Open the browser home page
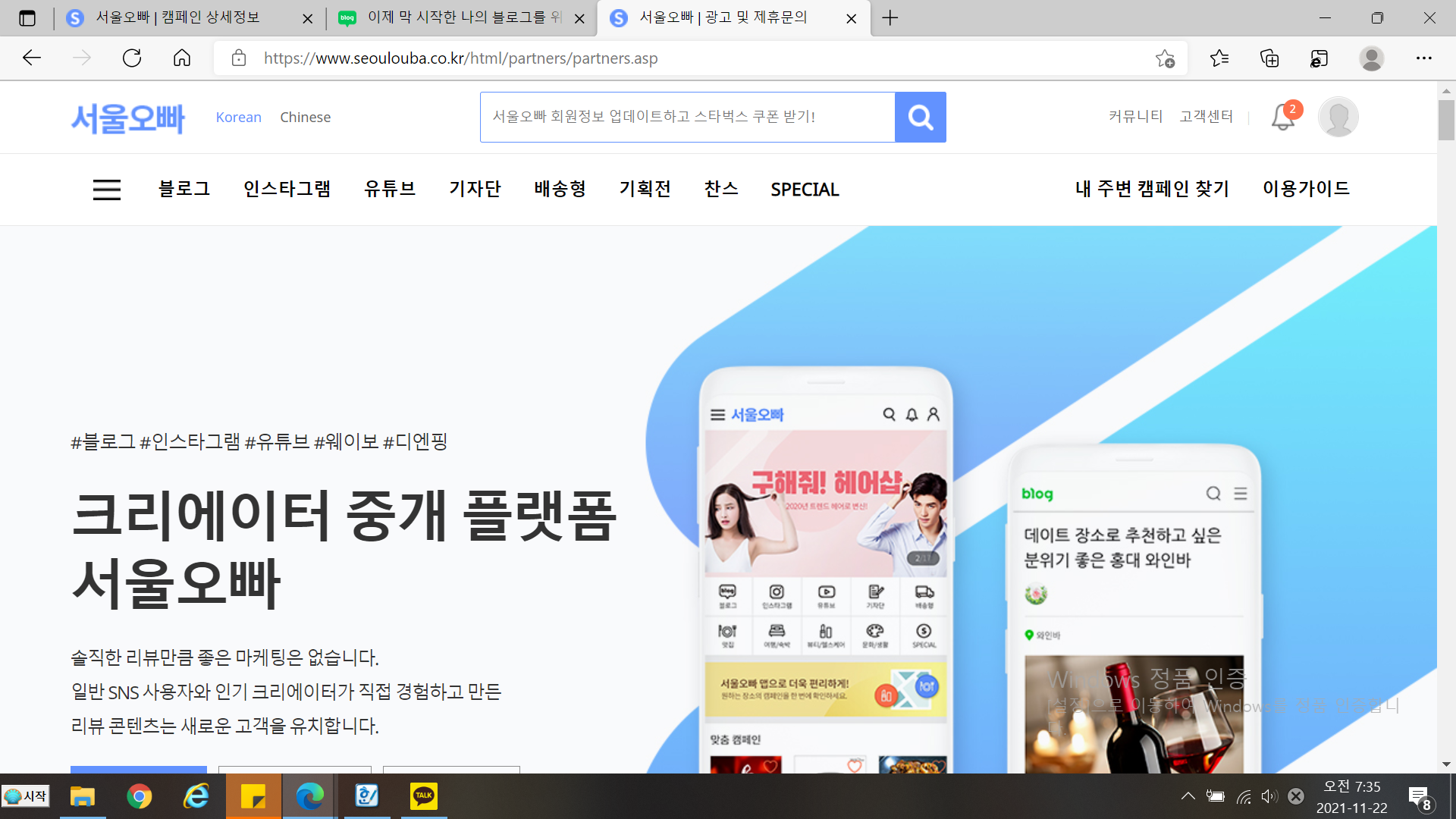Viewport: 1456px width, 819px height. click(182, 58)
